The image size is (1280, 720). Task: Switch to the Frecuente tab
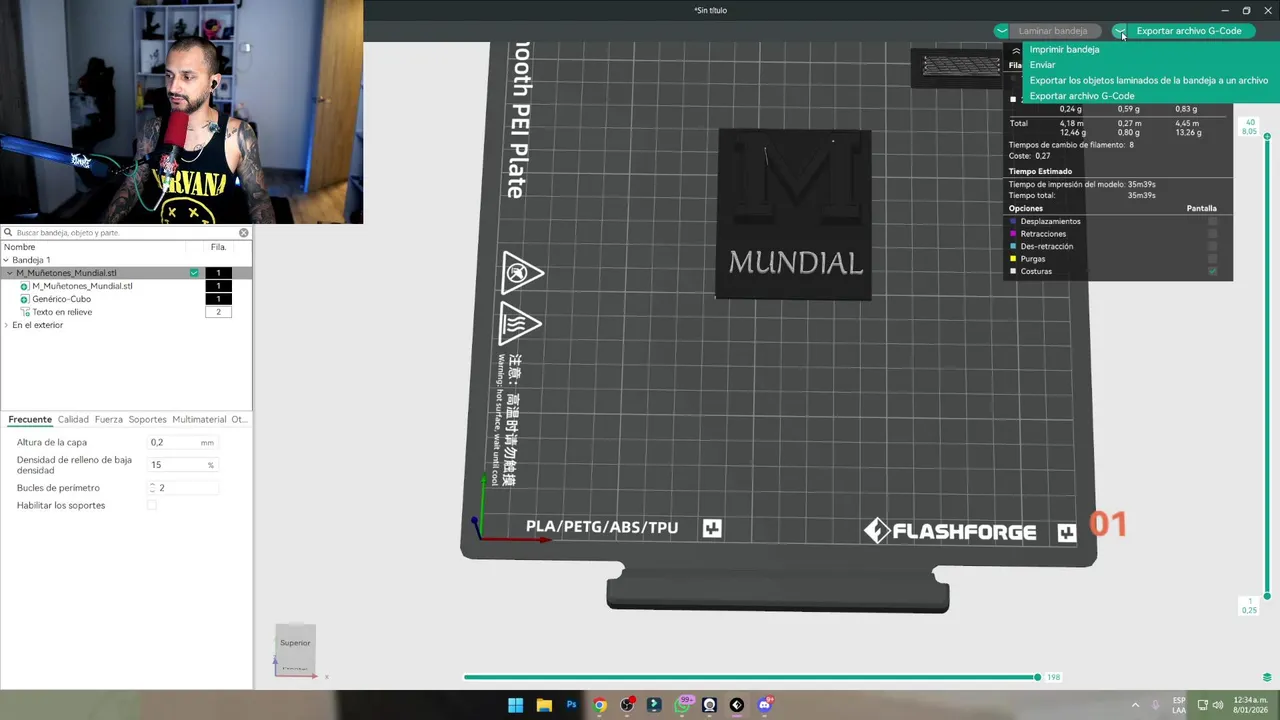point(30,419)
